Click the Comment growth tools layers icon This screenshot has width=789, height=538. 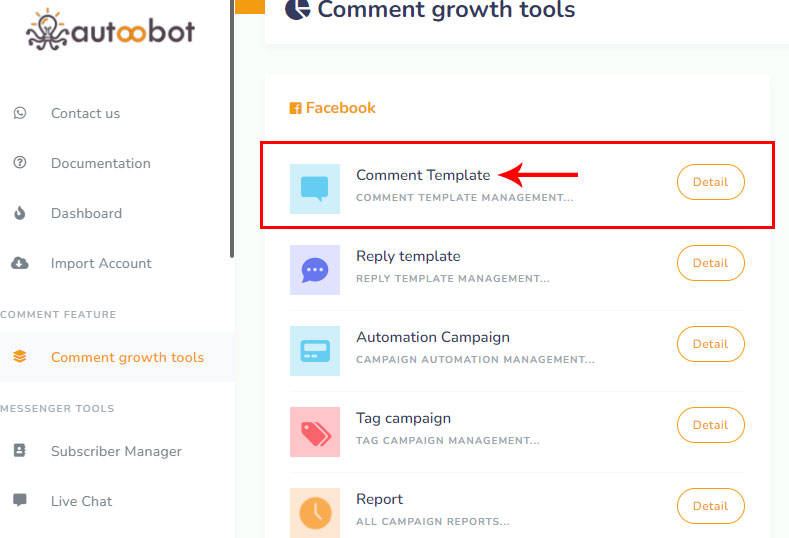pos(20,357)
